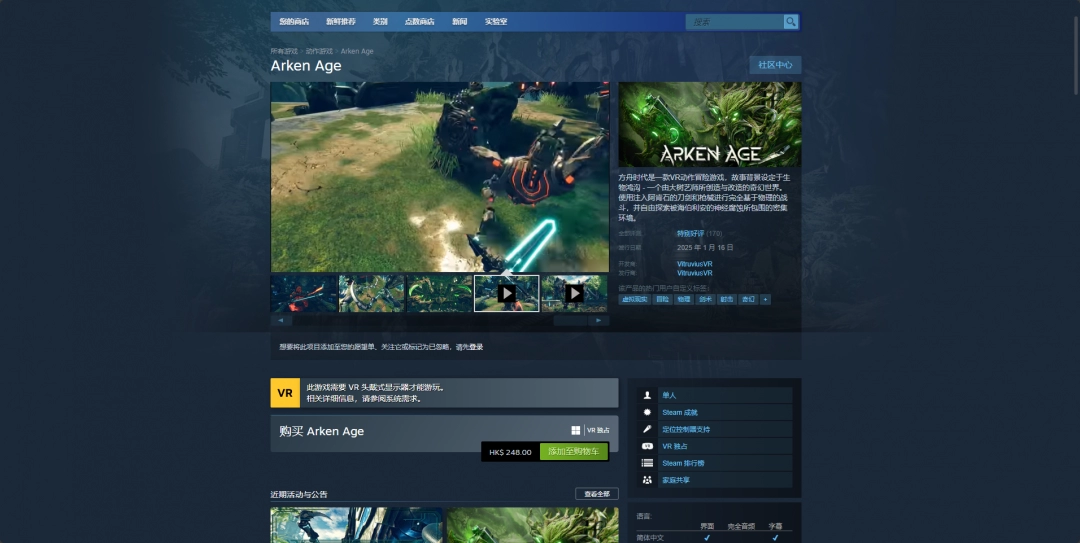Image resolution: width=1080 pixels, height=543 pixels.
Task: Click the 搜索 search input field
Action: (734, 22)
